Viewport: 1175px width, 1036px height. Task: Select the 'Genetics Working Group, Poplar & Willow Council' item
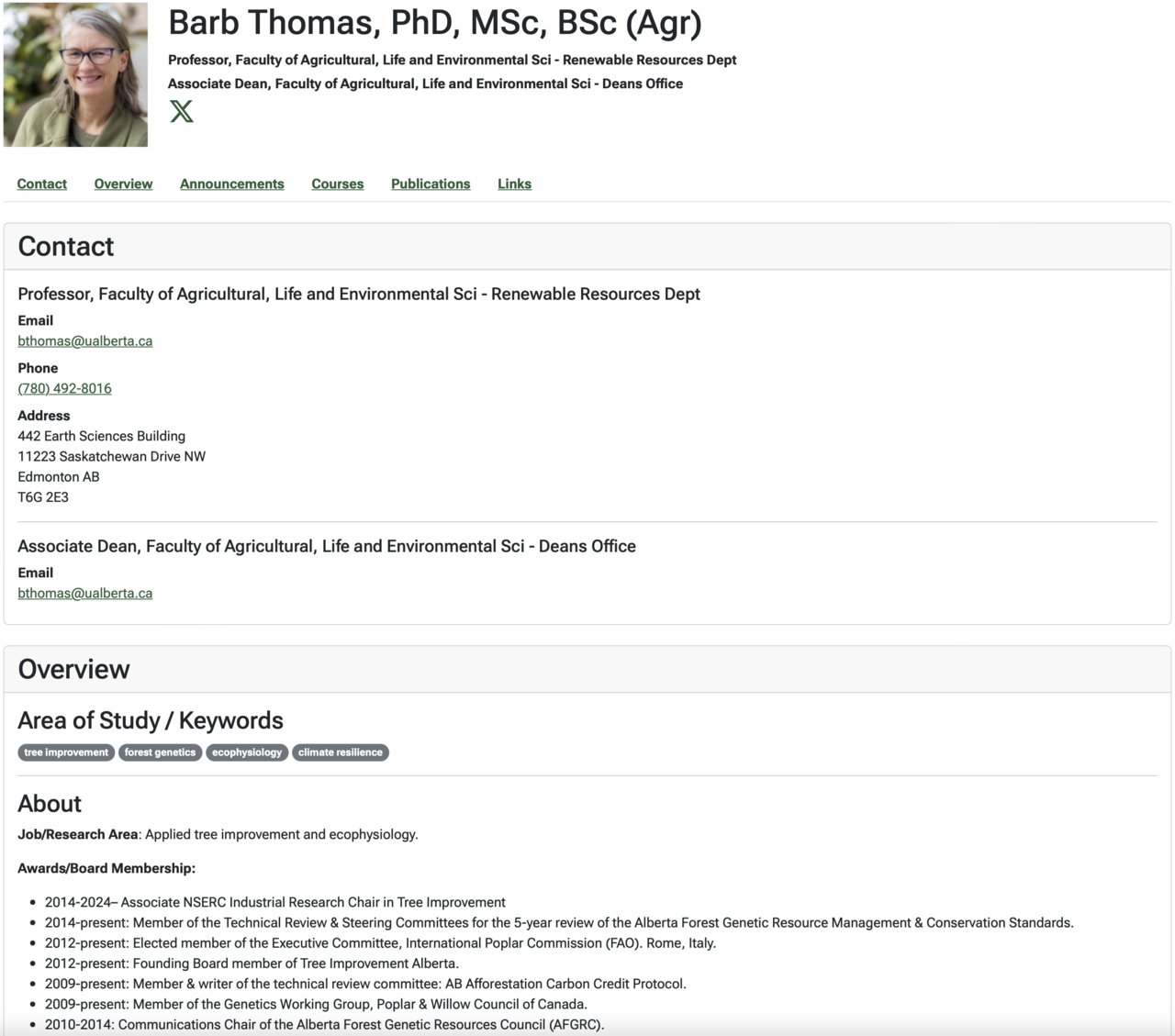pos(316,1004)
